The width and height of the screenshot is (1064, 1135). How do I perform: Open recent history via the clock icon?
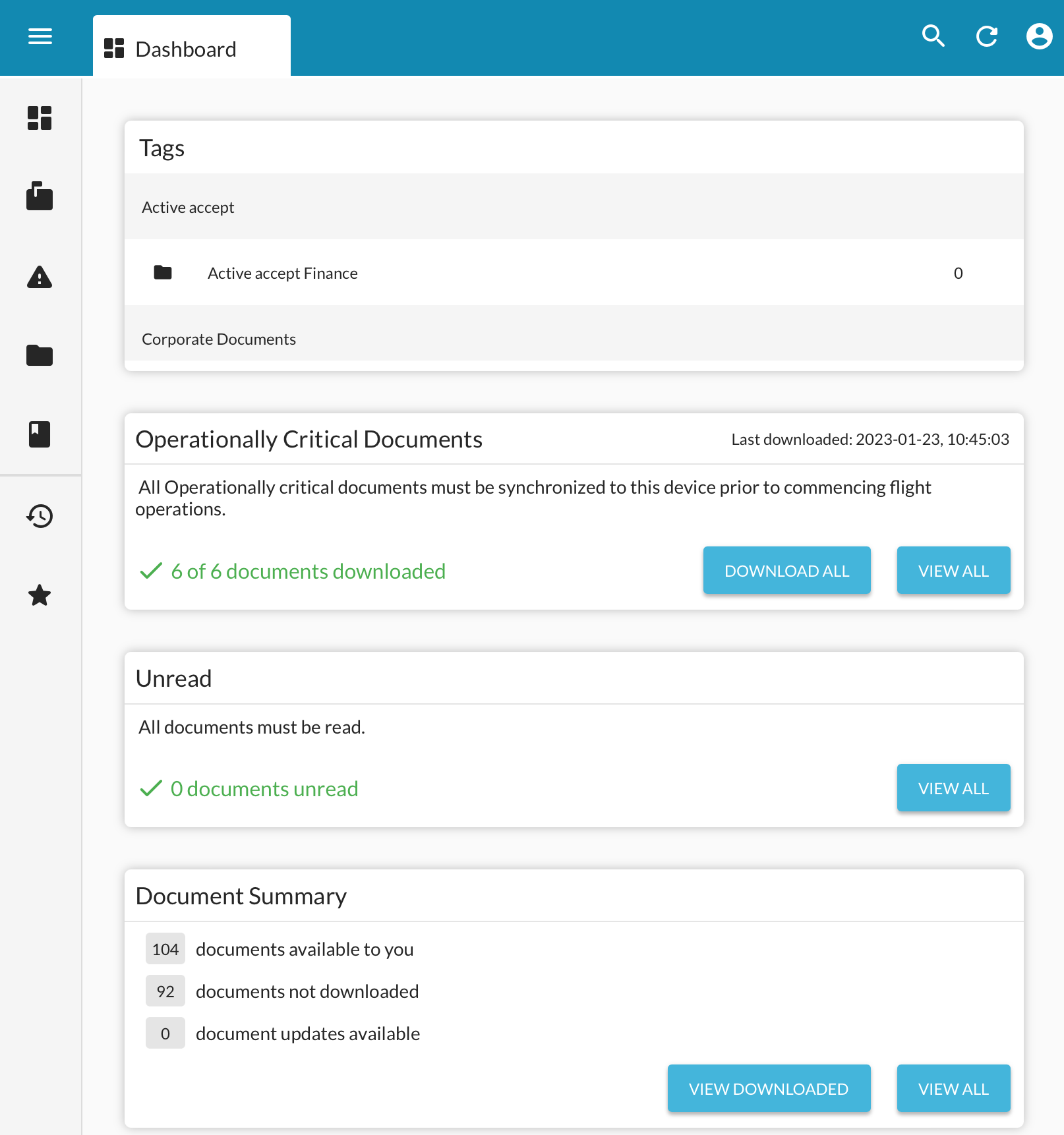tap(40, 516)
